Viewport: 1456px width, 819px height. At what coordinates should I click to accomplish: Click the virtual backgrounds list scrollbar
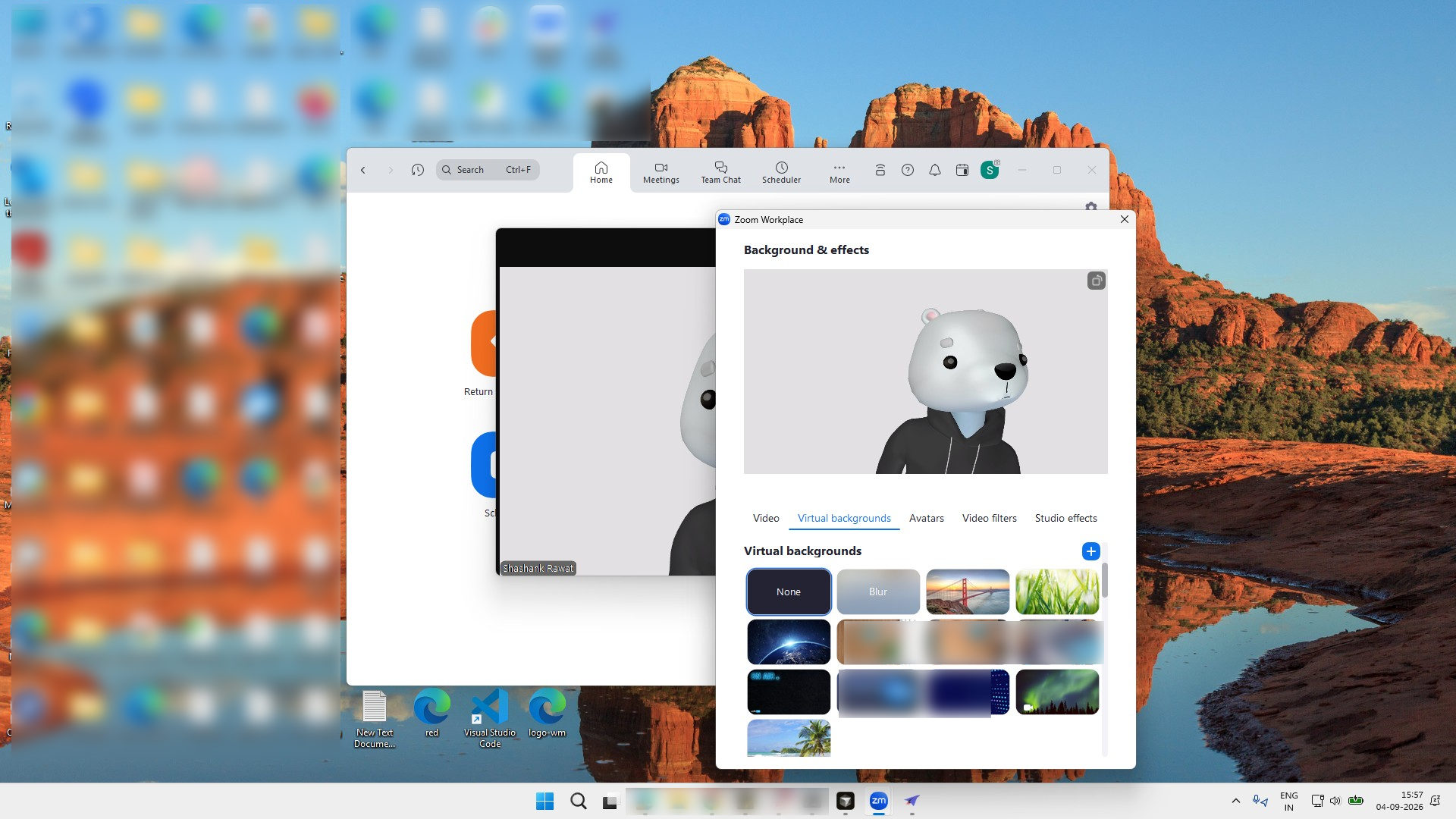1105,580
